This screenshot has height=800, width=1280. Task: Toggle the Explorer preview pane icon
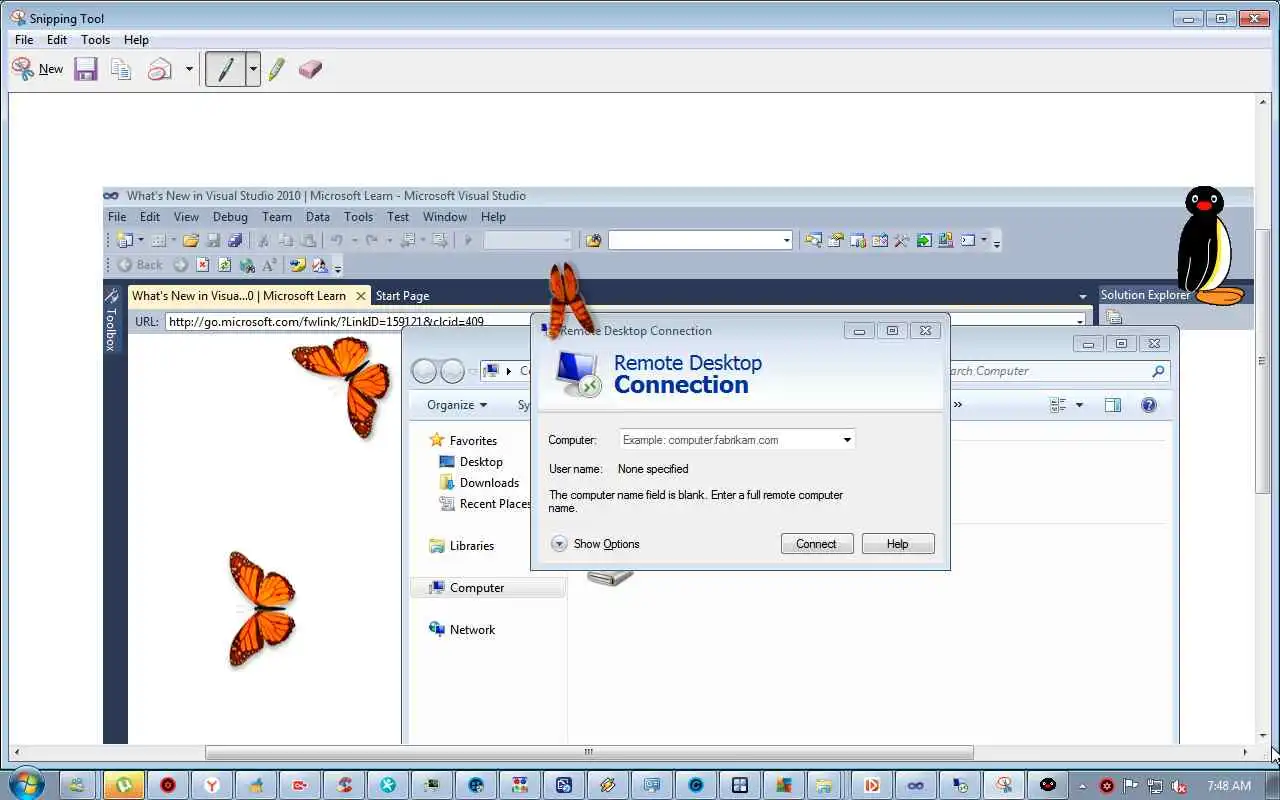point(1113,405)
